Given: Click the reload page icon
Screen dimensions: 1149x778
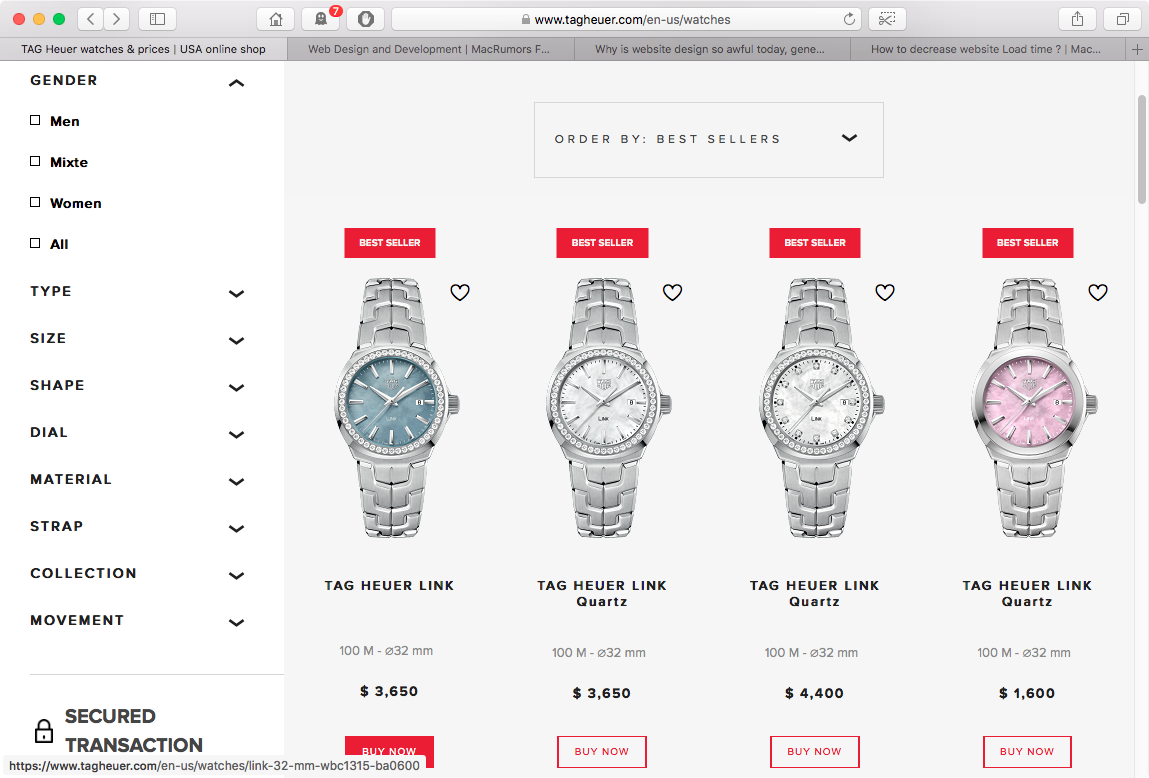Looking at the screenshot, I should point(849,19).
